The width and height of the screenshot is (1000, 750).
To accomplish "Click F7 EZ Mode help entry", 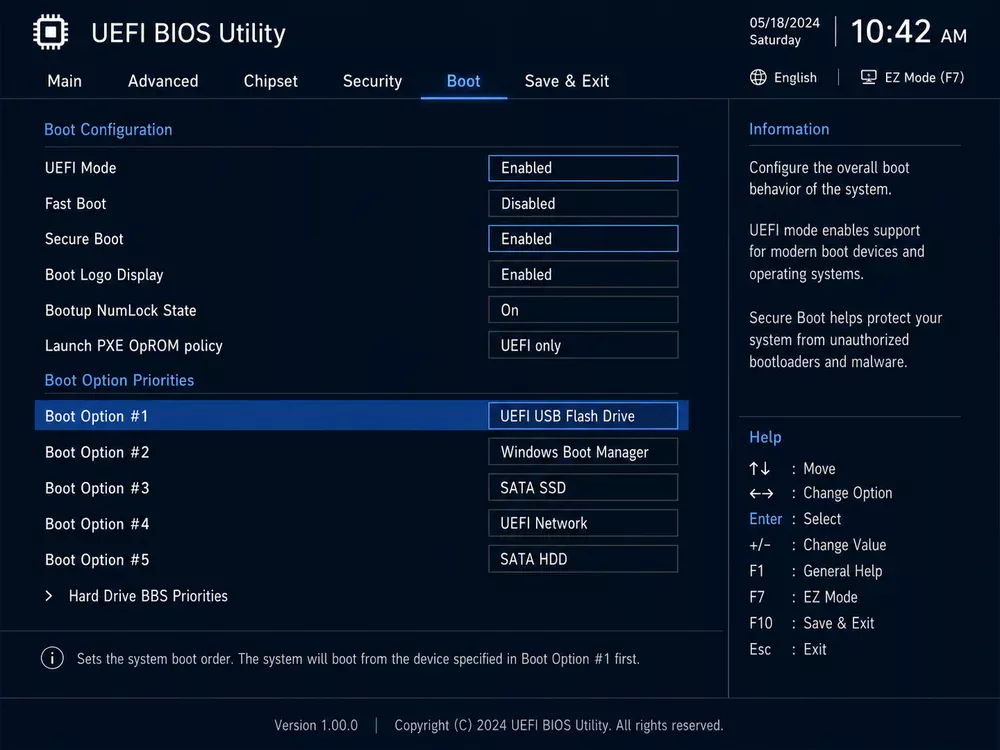I will (x=804, y=597).
